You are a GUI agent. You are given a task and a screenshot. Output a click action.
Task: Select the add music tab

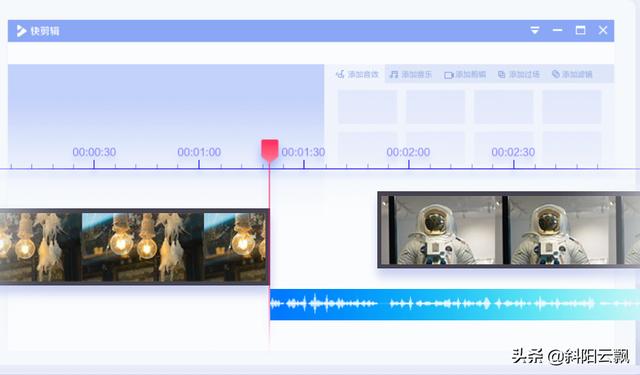[x=411, y=74]
